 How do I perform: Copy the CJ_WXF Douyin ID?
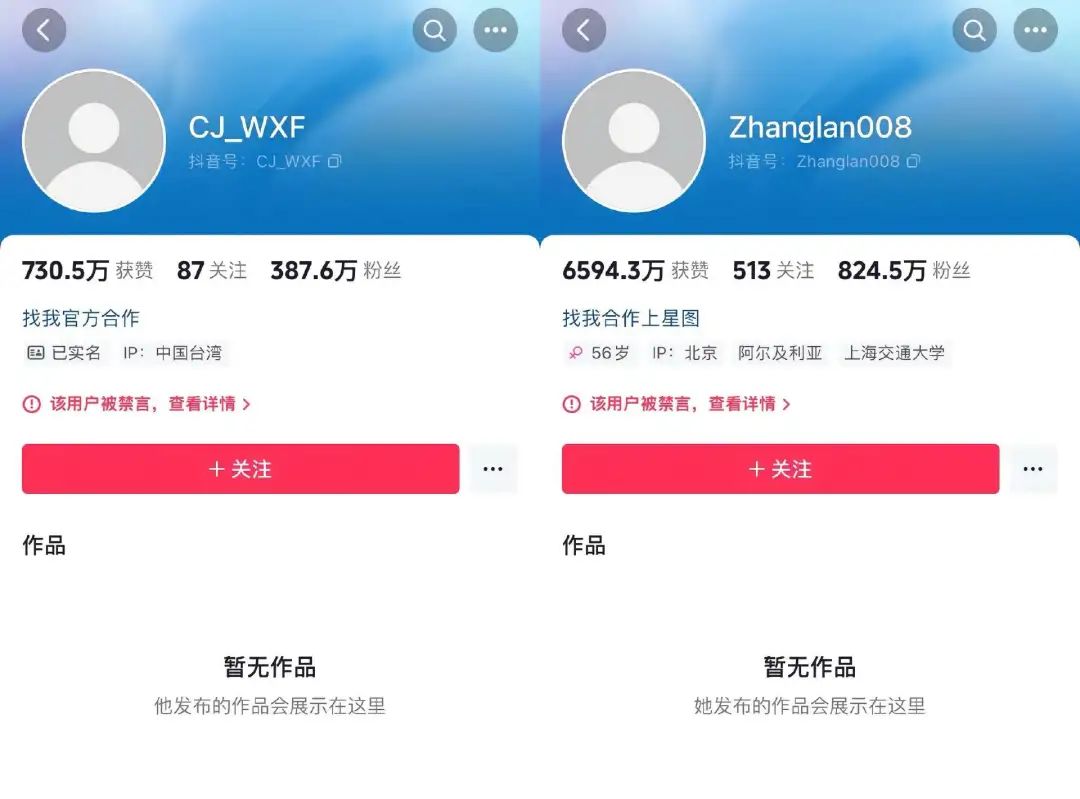point(335,161)
